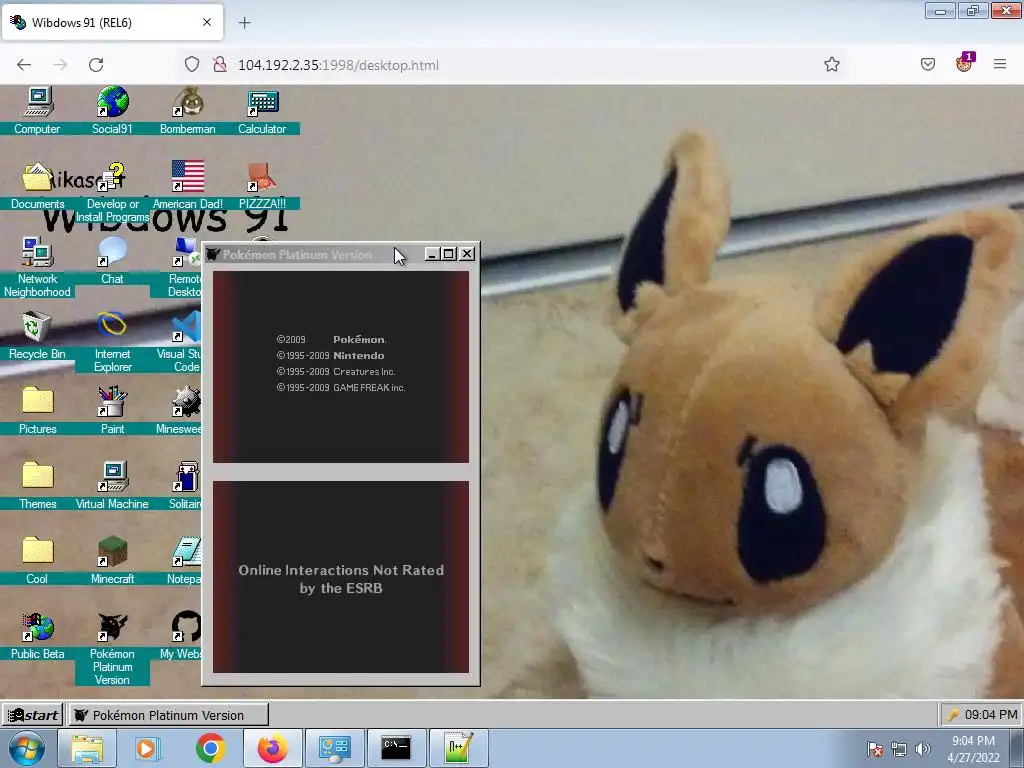This screenshot has height=768, width=1024.
Task: Go back in browser history
Action: pos(24,65)
